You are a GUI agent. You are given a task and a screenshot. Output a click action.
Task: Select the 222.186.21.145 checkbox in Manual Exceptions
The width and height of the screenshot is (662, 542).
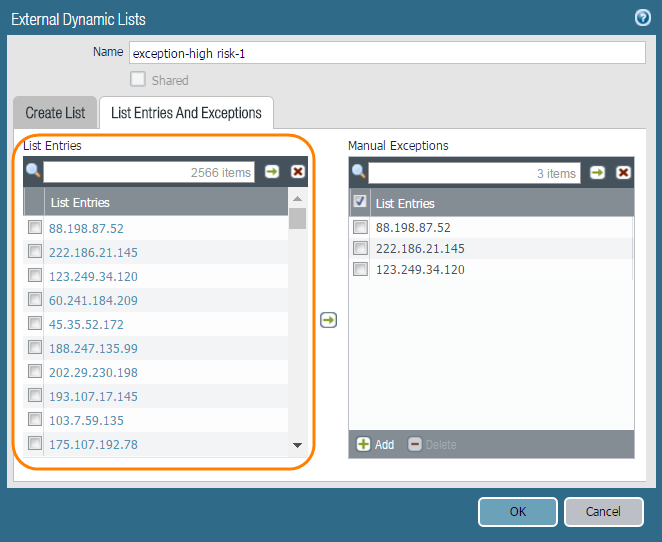click(x=360, y=248)
